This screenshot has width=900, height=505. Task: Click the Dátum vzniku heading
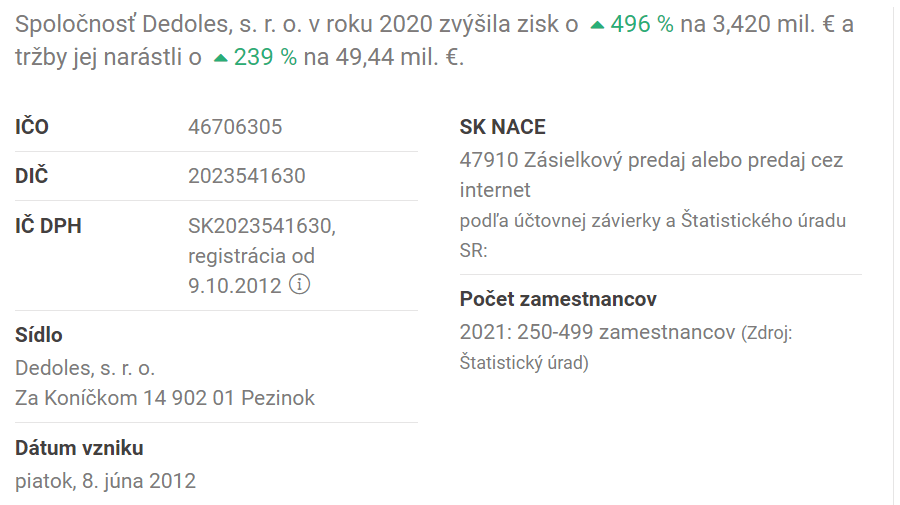pos(79,448)
